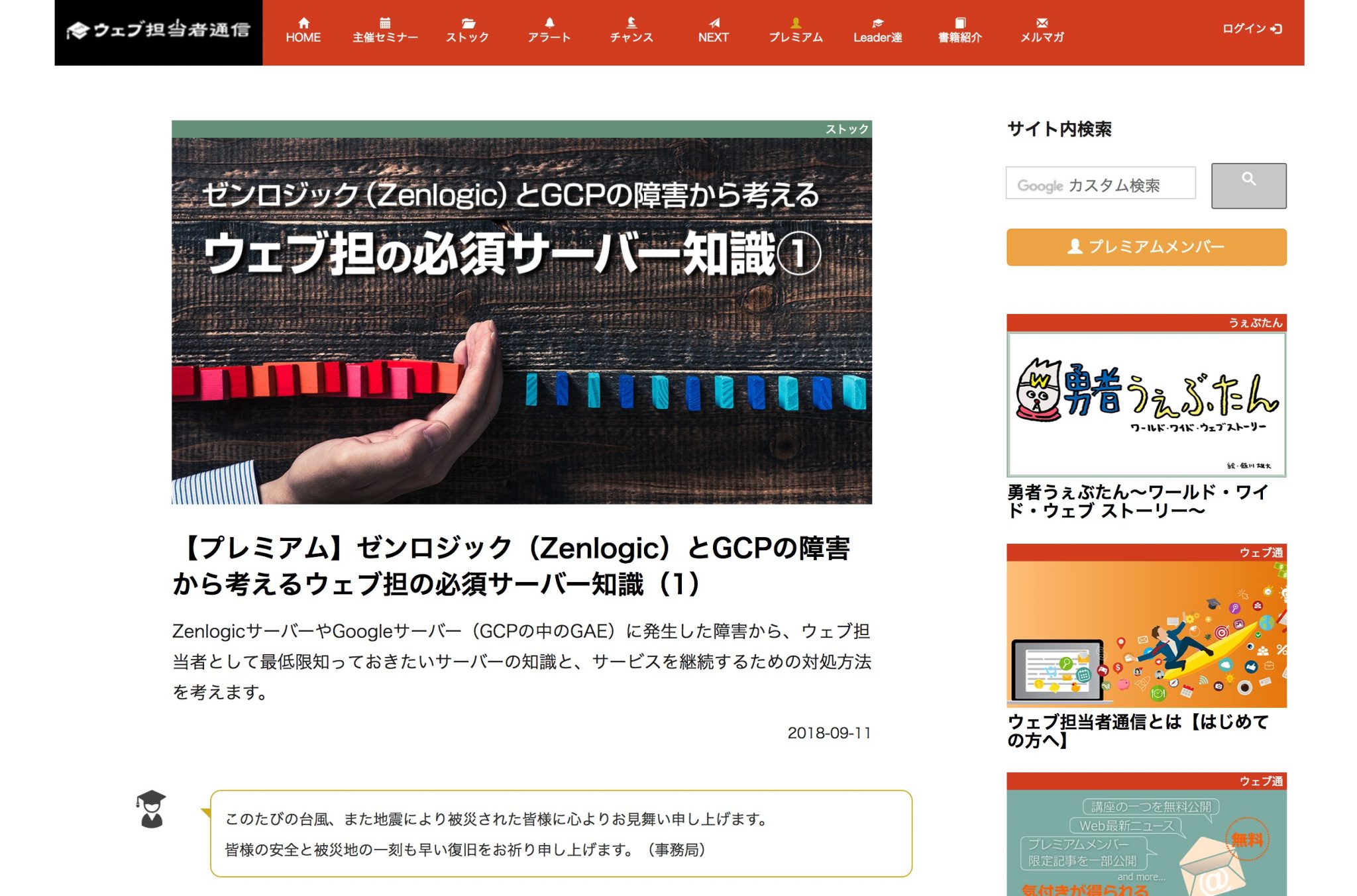
Task: Open 勇者うぇぶたん〜ワールド・ワイド title link
Action: point(1138,501)
